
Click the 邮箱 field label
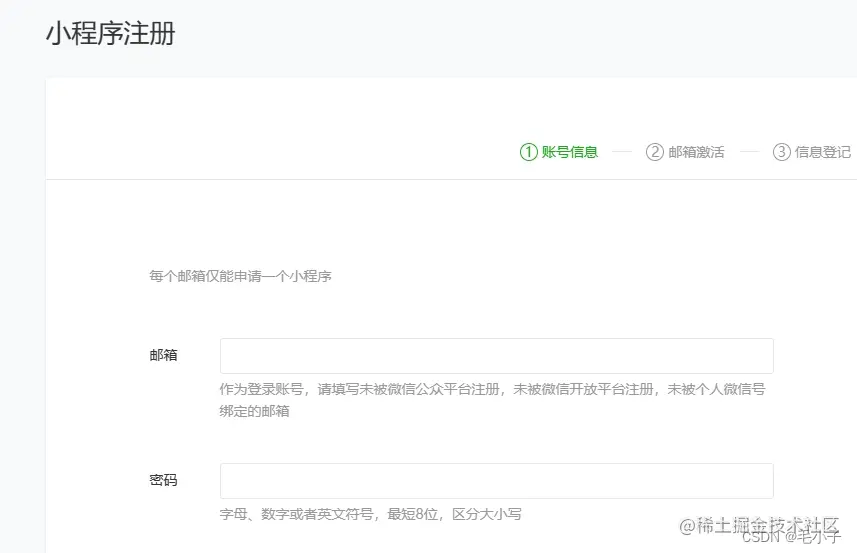[163, 355]
